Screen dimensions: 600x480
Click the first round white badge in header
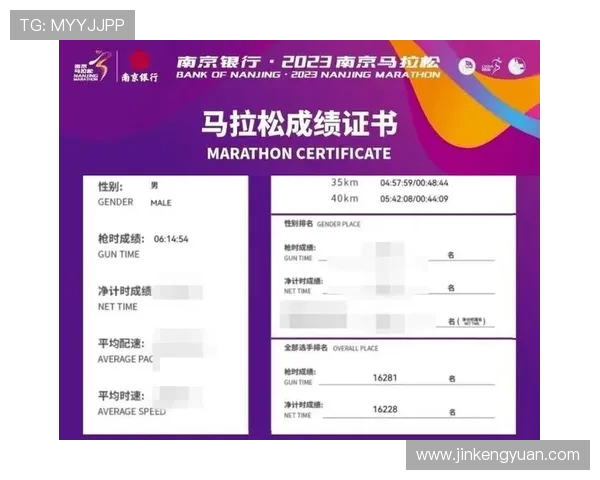[x=467, y=66]
